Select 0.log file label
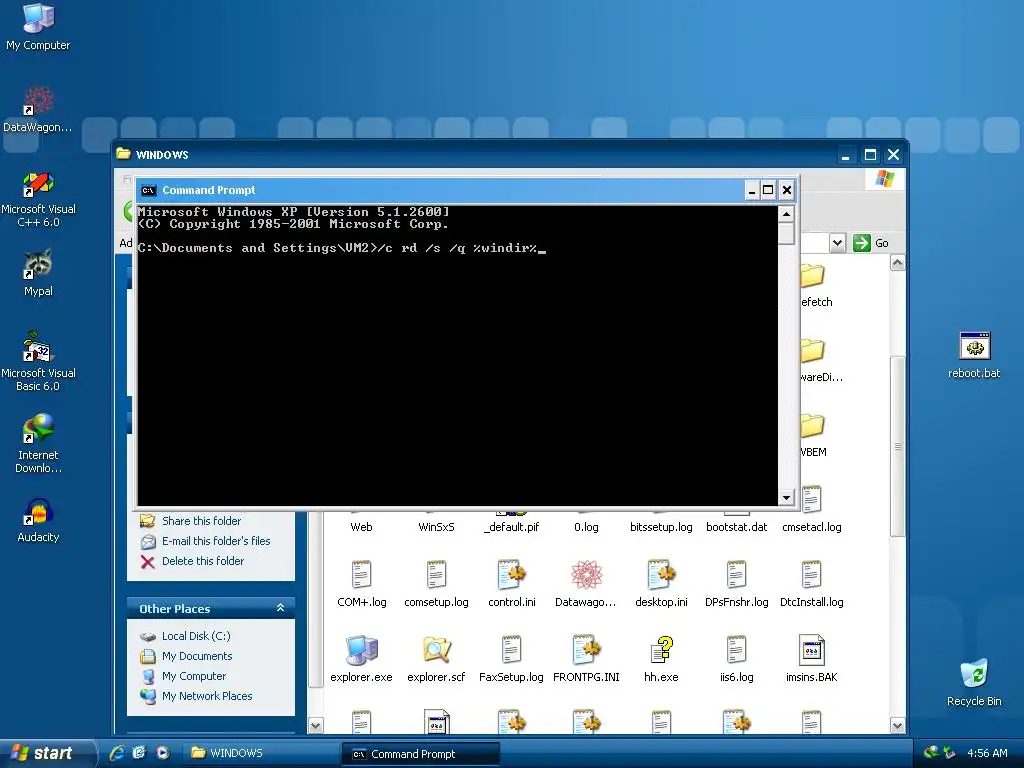Image resolution: width=1024 pixels, height=768 pixels. point(586,527)
